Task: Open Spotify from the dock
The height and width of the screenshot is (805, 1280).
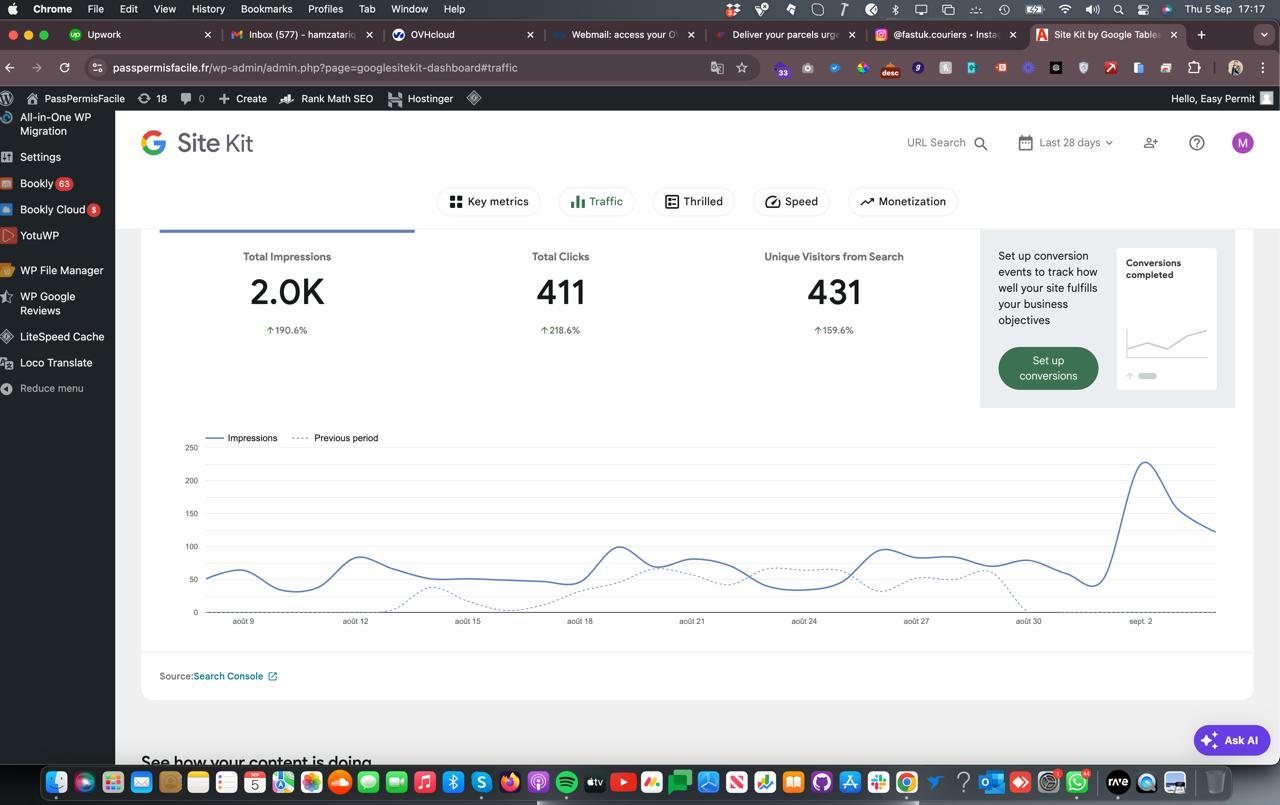Action: pos(566,782)
